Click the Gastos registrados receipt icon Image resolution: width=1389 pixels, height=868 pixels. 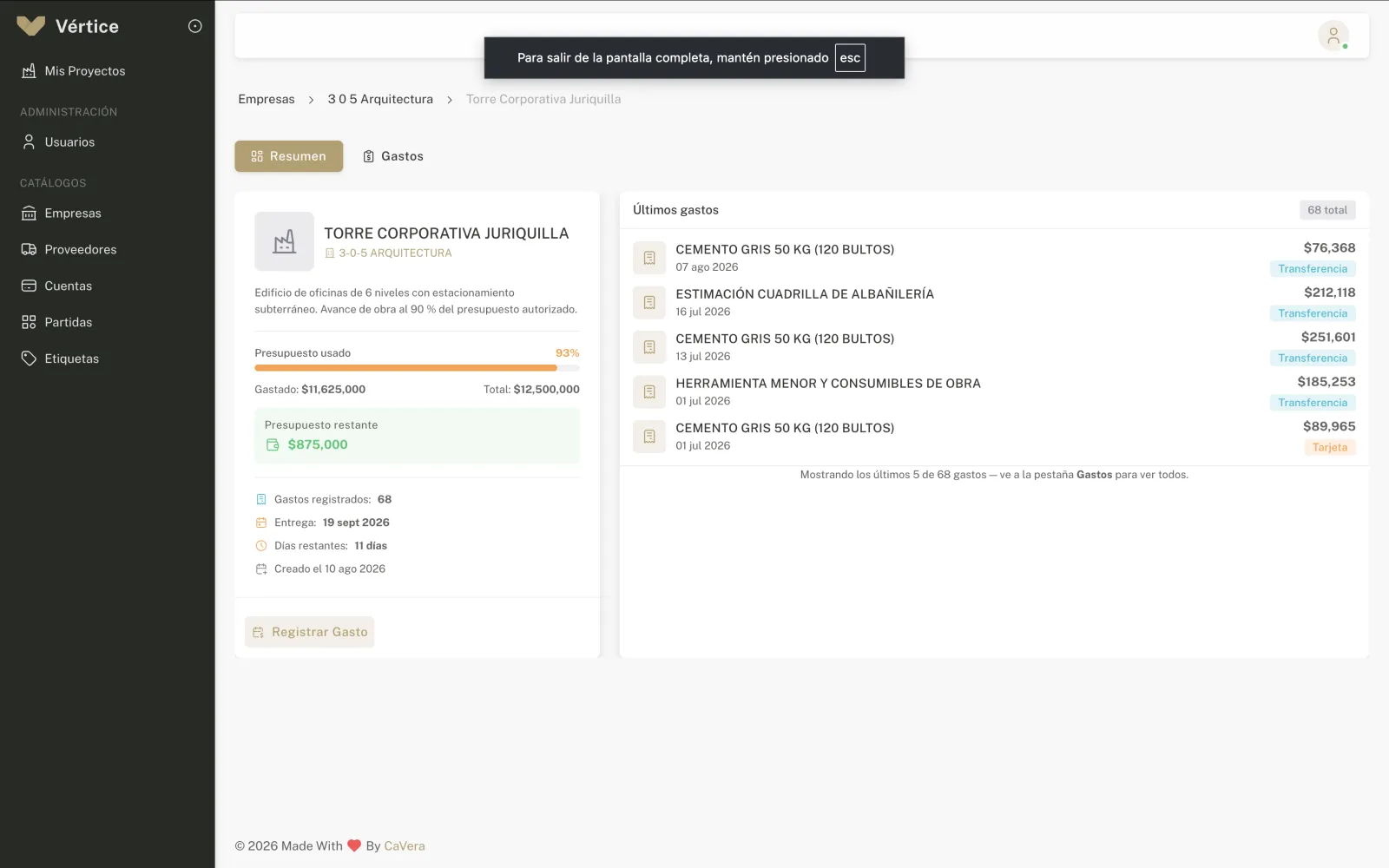[x=261, y=499]
